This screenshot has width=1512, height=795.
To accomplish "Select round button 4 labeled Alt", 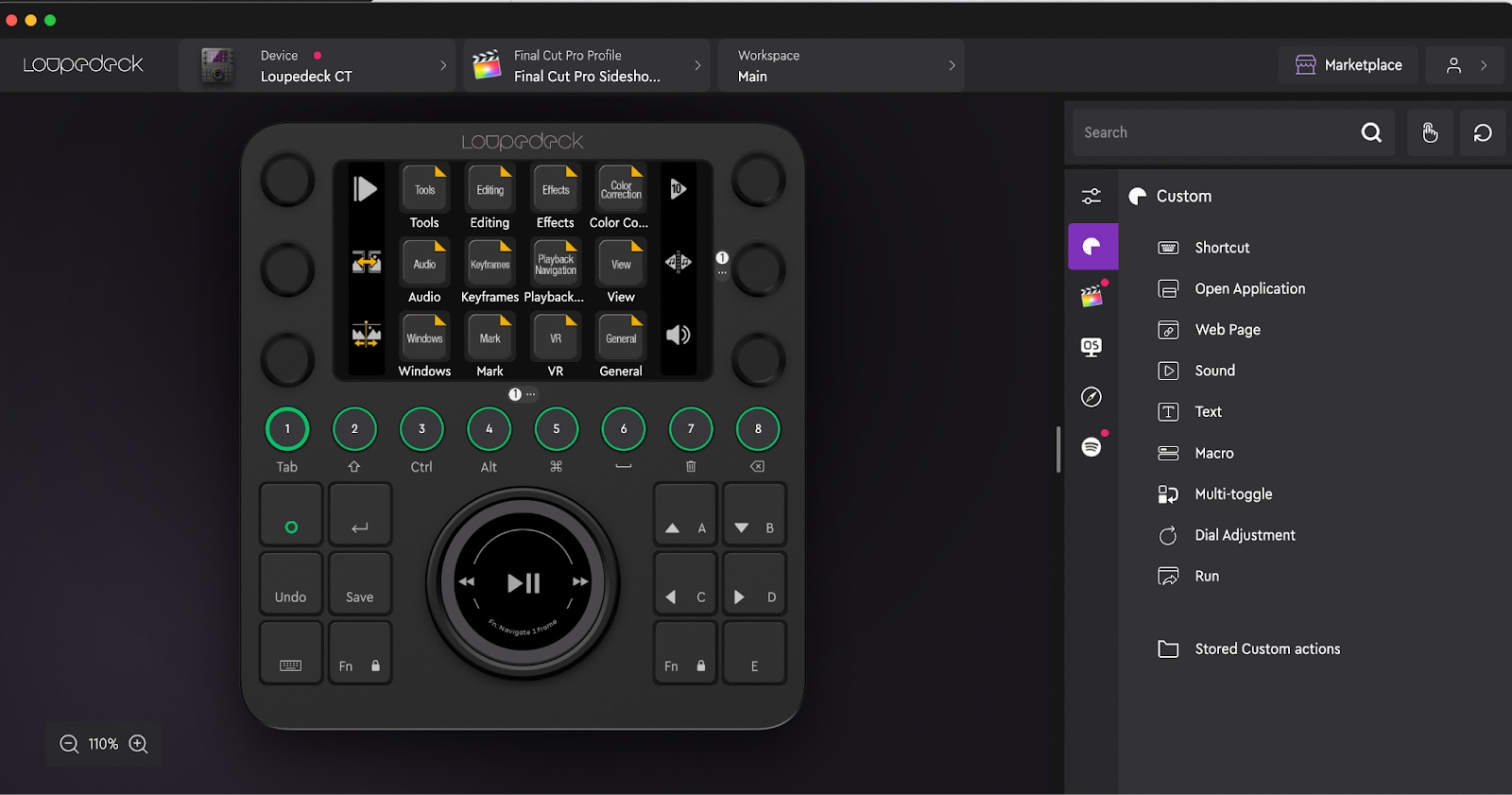I will pos(489,429).
